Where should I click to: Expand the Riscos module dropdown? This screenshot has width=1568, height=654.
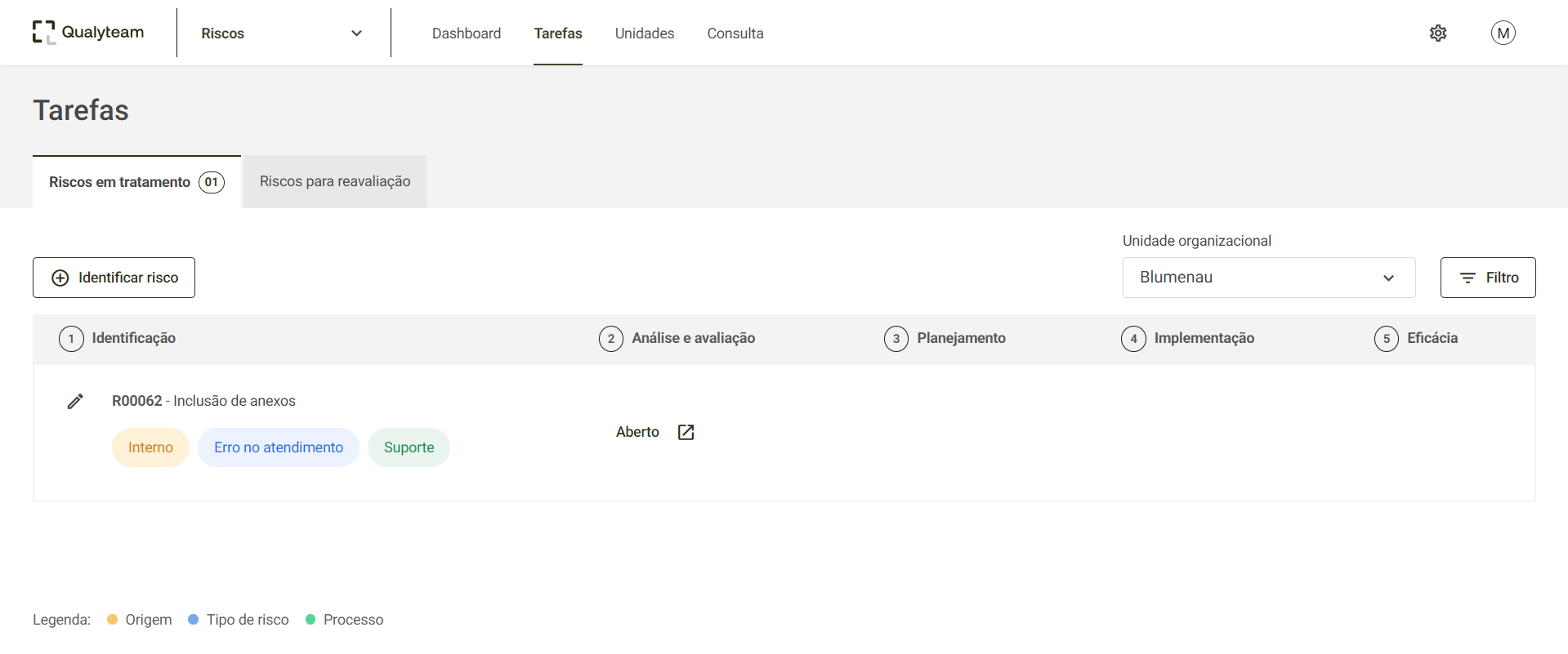tap(282, 33)
